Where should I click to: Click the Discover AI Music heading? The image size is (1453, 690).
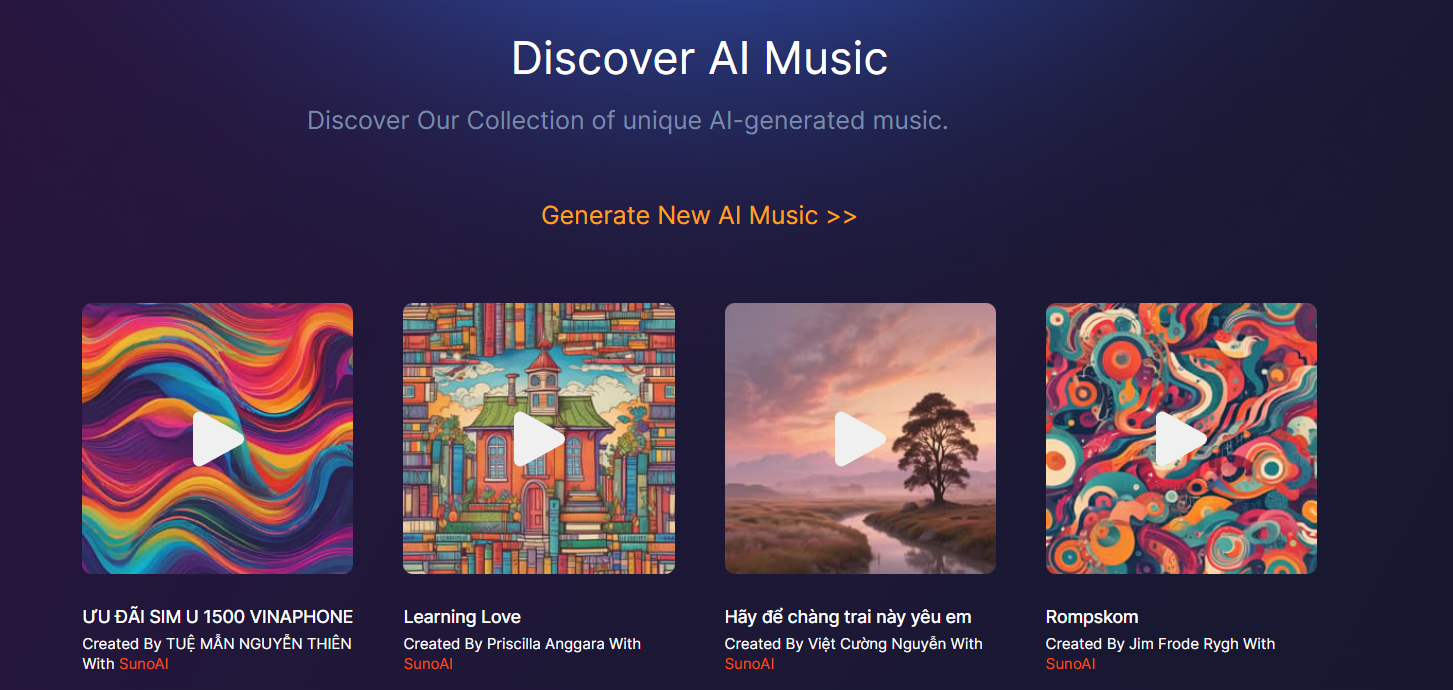[699, 58]
